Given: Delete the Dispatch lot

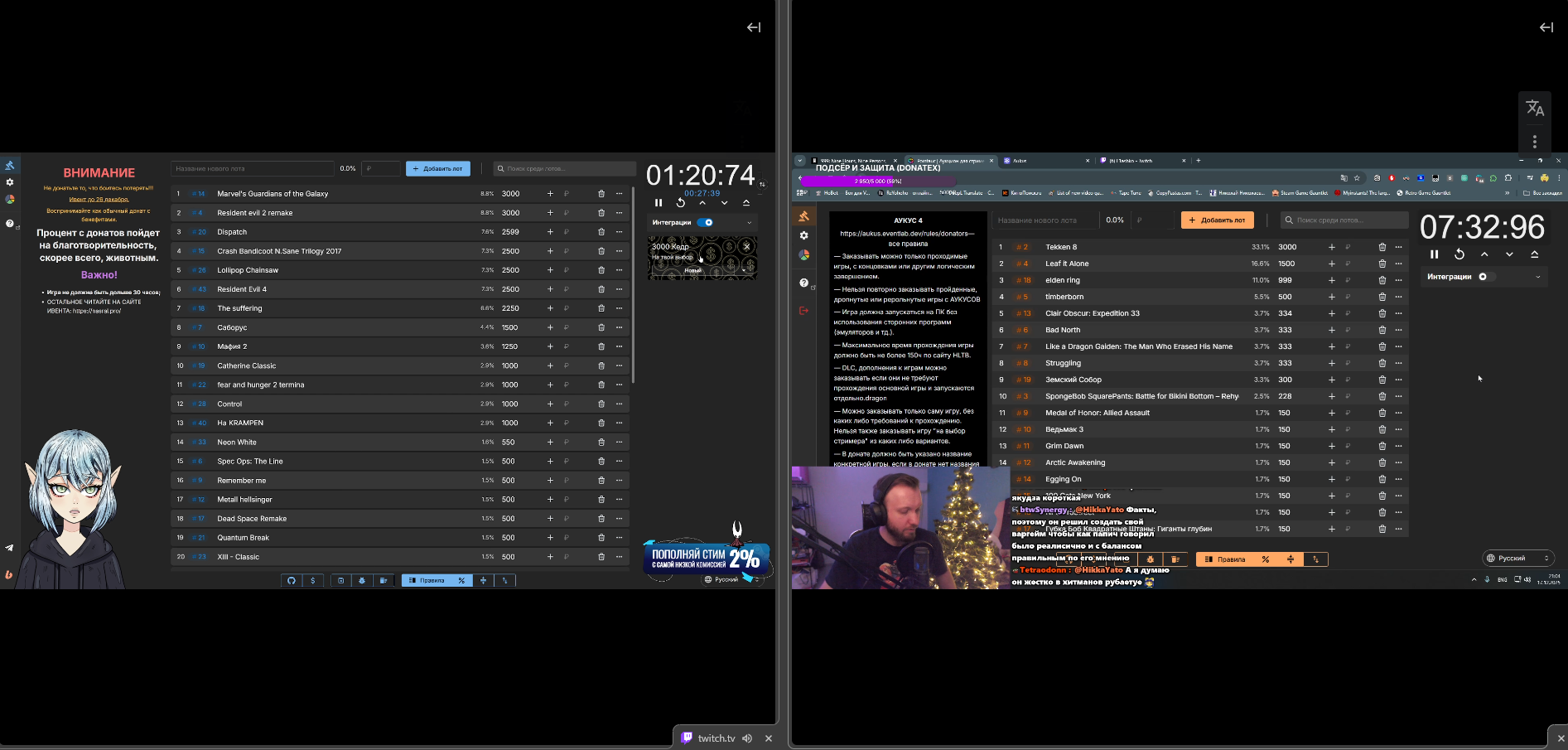Looking at the screenshot, I should [x=601, y=232].
